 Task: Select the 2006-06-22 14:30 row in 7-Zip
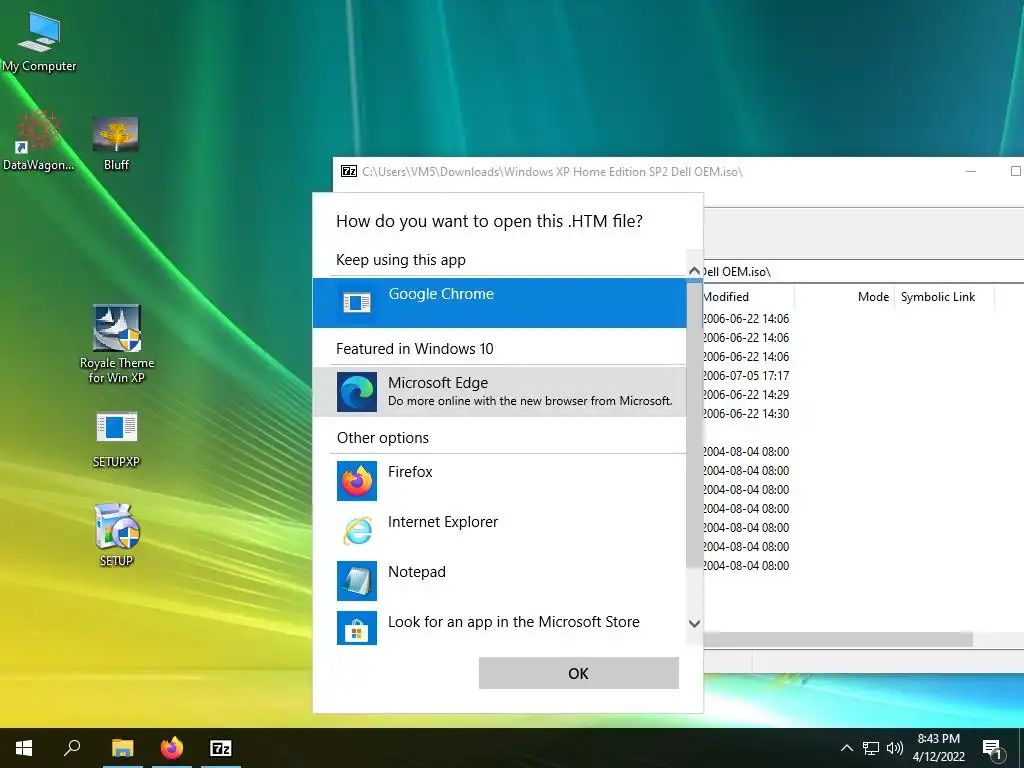[x=862, y=413]
